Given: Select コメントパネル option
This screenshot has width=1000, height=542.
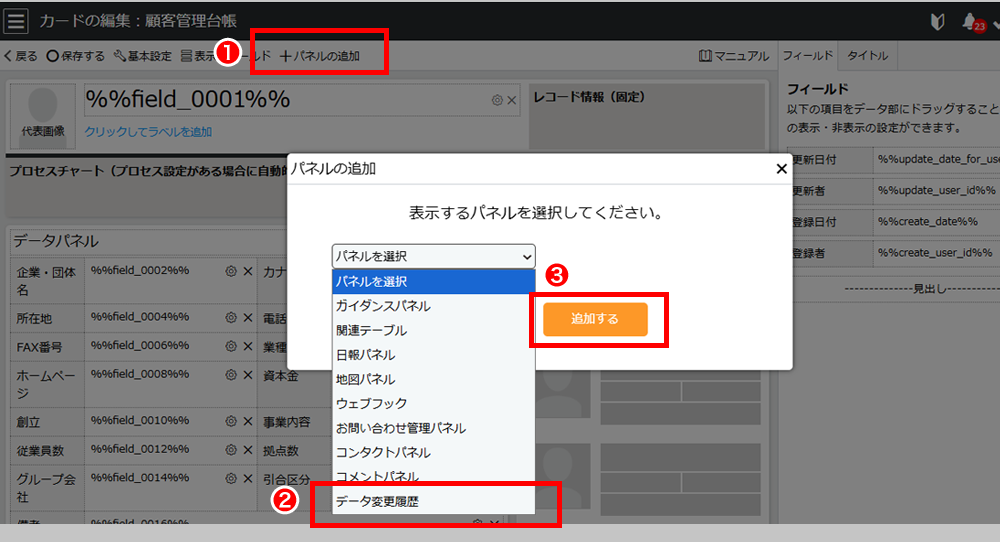Looking at the screenshot, I should click(434, 476).
